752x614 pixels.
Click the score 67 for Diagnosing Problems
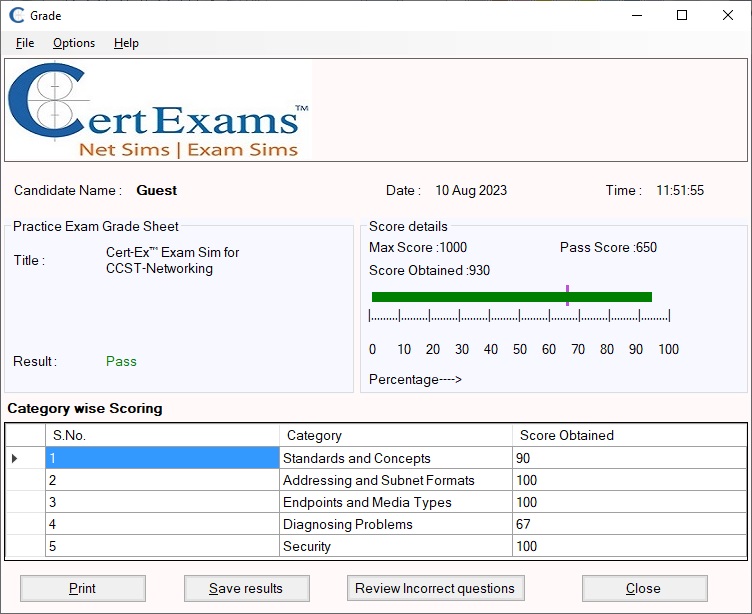629,524
